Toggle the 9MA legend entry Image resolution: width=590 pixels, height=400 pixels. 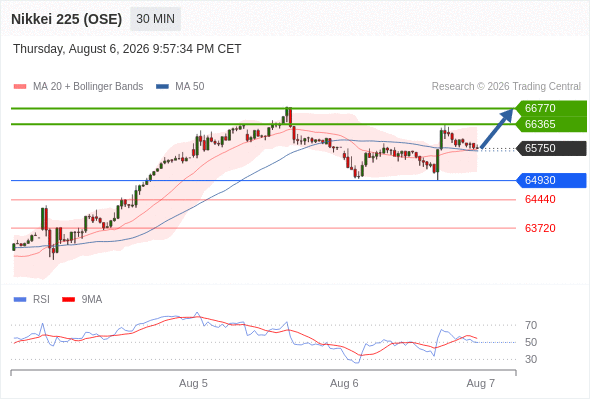82,300
